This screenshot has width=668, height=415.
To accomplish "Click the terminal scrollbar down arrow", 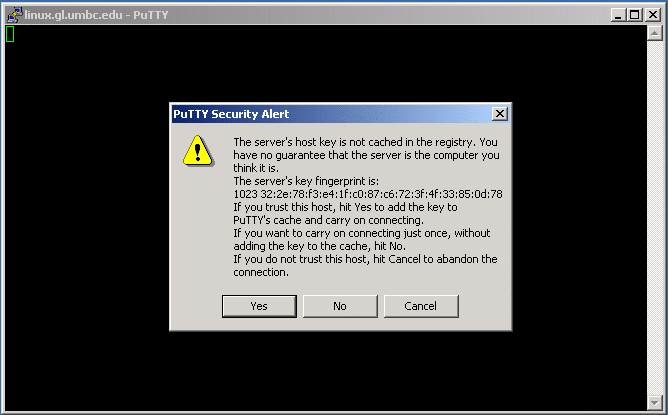I will click(654, 402).
